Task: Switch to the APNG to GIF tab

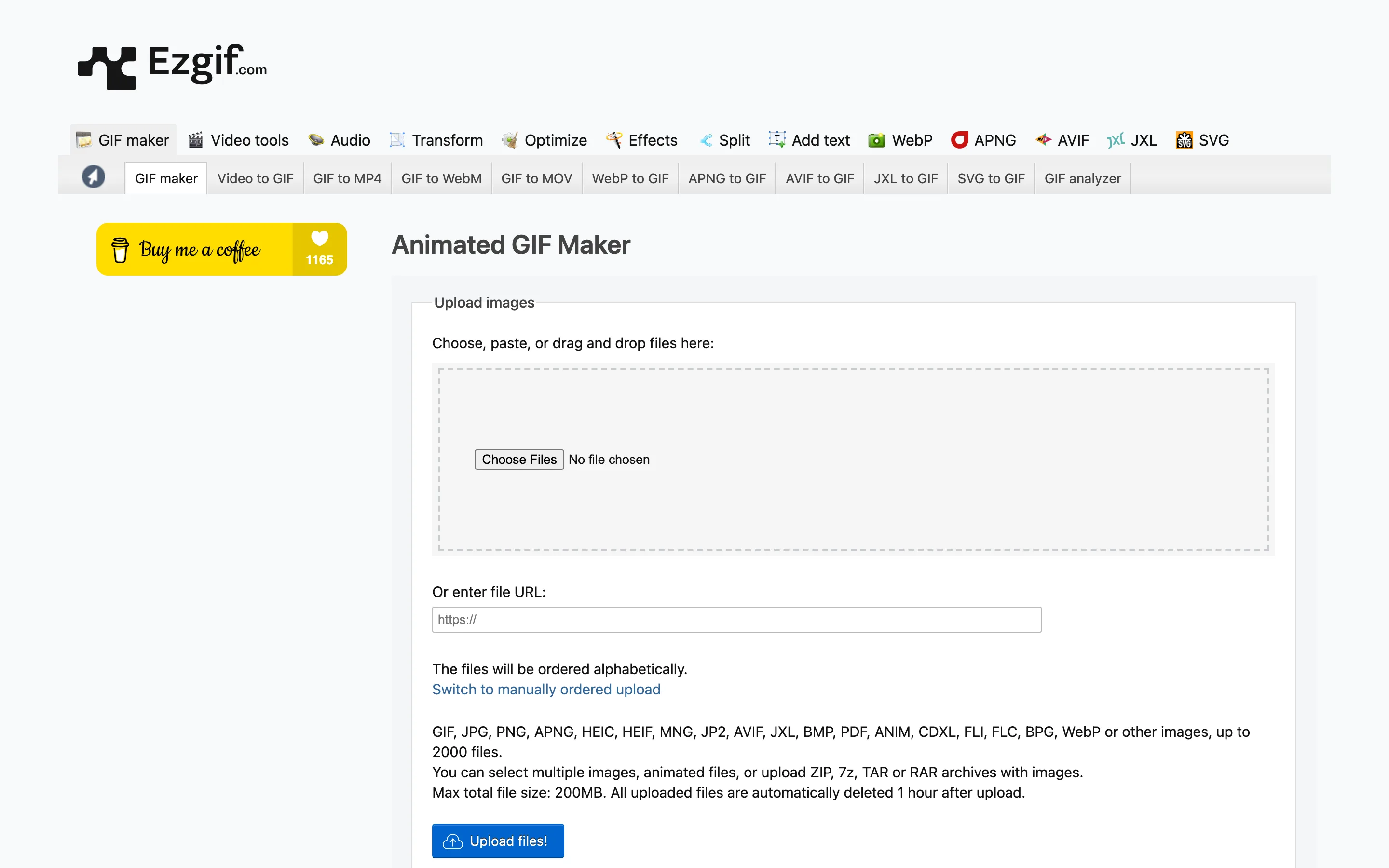Action: 727,178
